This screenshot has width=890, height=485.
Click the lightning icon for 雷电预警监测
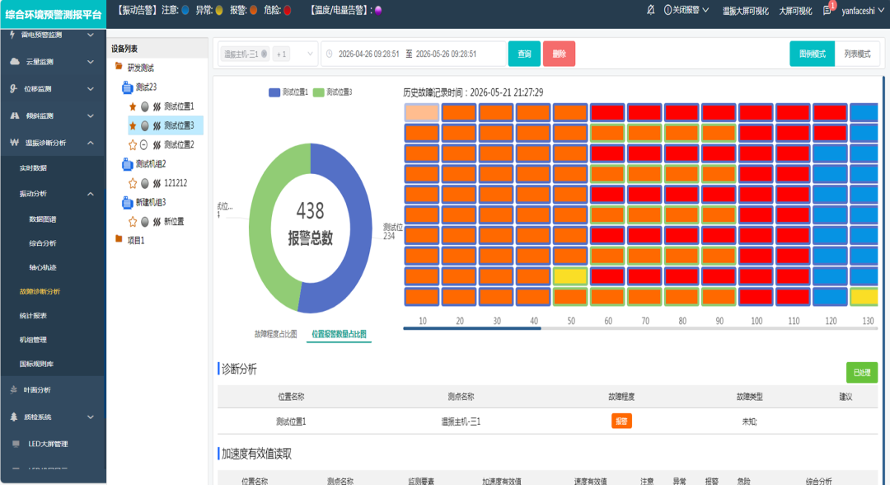pyautogui.click(x=12, y=35)
